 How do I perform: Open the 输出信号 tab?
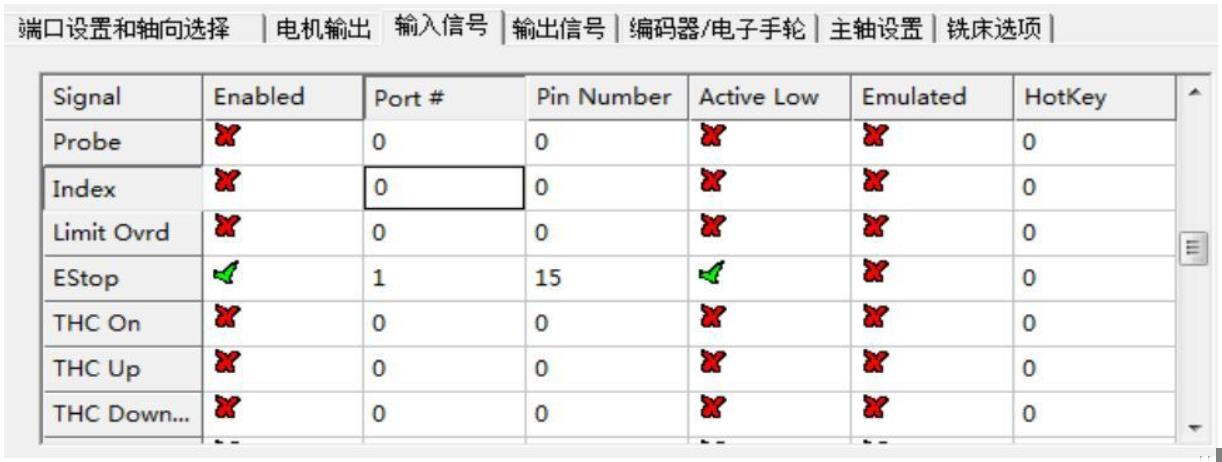click(x=559, y=29)
